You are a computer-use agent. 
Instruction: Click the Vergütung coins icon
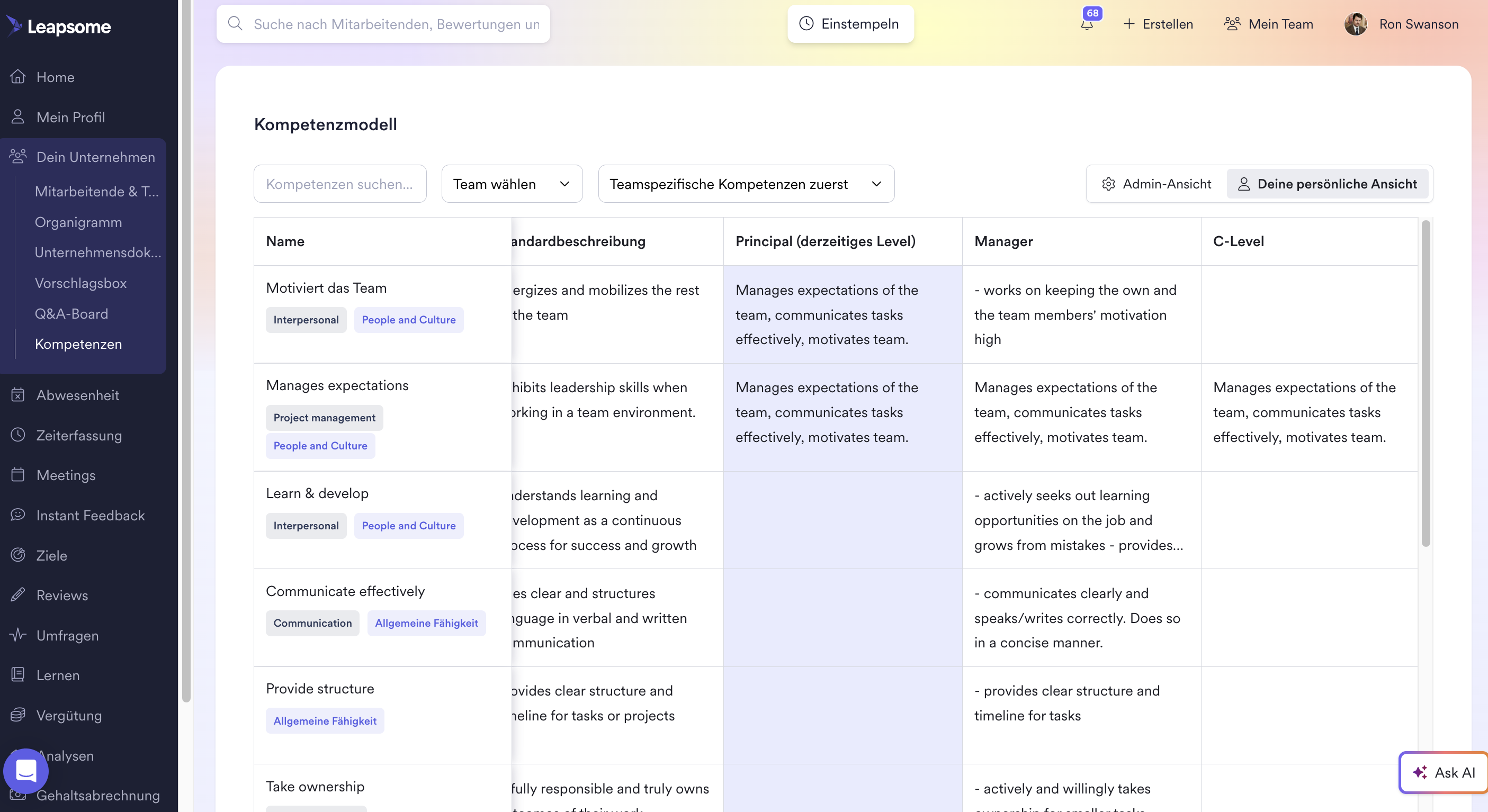point(18,715)
